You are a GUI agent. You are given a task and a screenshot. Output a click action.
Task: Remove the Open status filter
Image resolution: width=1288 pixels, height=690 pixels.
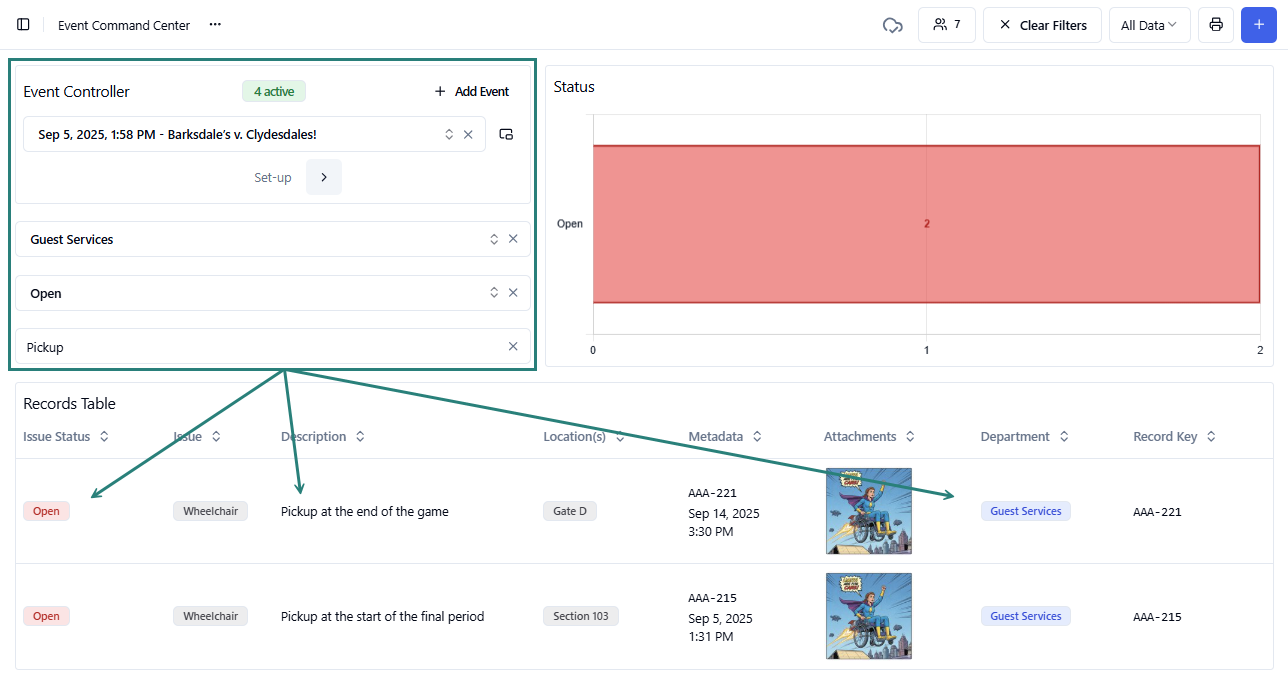(x=513, y=293)
